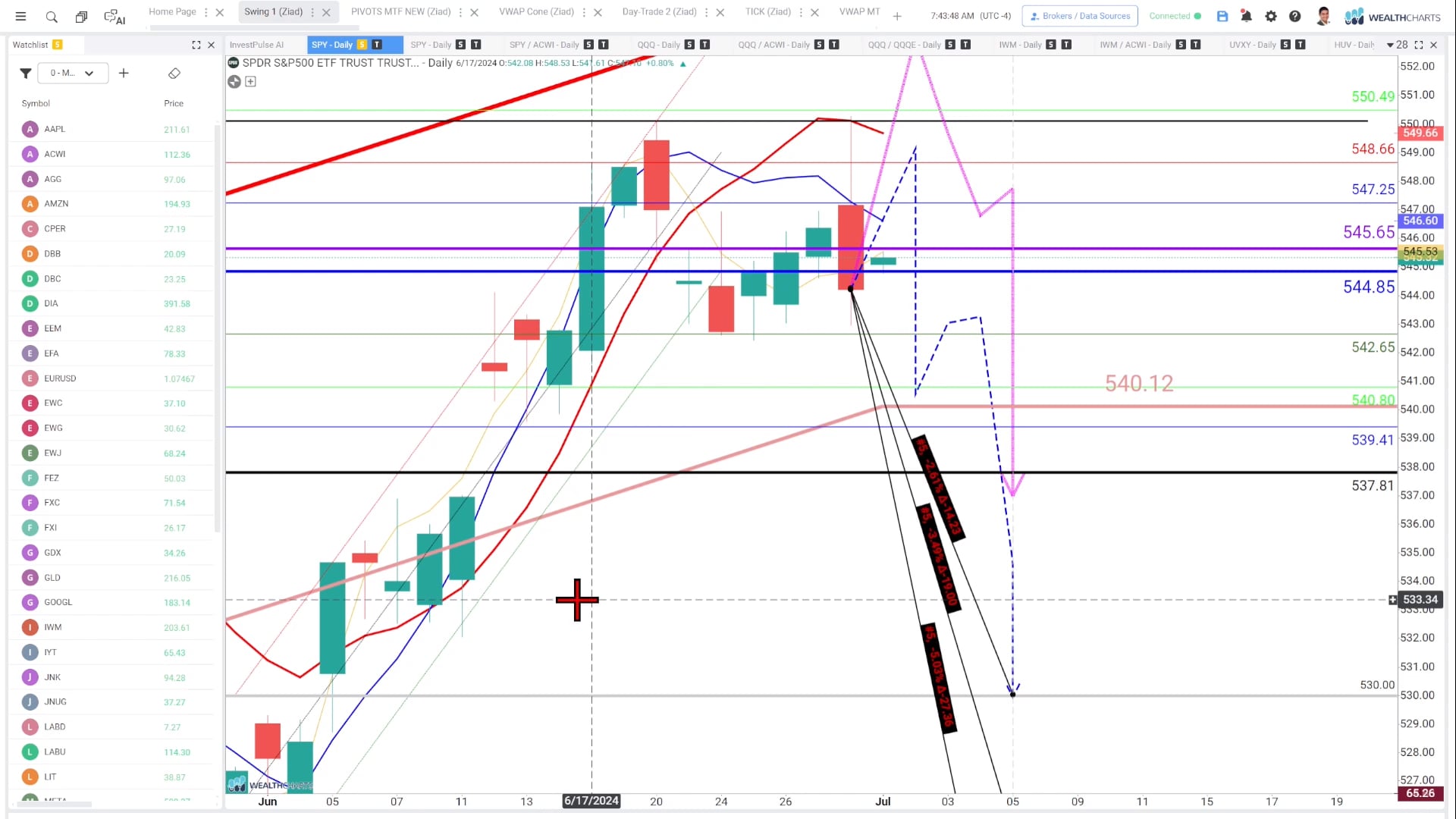
Task: Click the 549.66 red price-axis label
Action: coord(1420,133)
